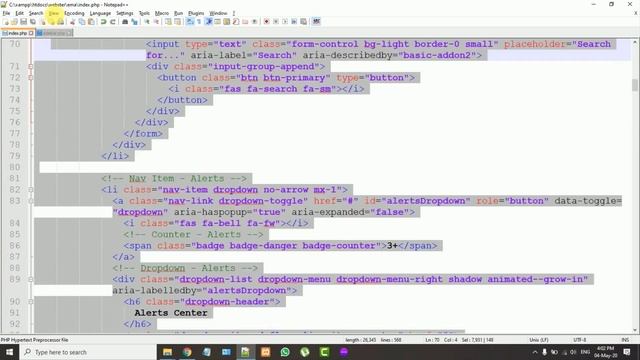Open the function list toolbar icon
Screen dimensions: 640x360
pos(236,22)
